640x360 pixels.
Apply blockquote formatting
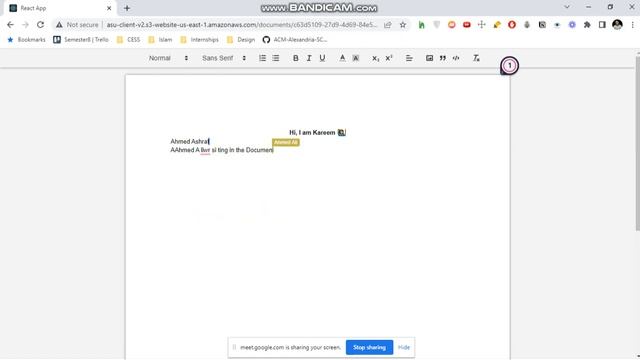click(x=443, y=58)
